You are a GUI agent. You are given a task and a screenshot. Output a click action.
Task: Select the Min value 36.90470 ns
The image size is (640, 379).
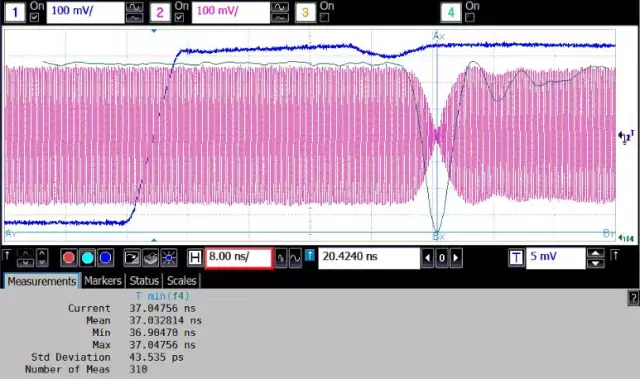click(162, 333)
